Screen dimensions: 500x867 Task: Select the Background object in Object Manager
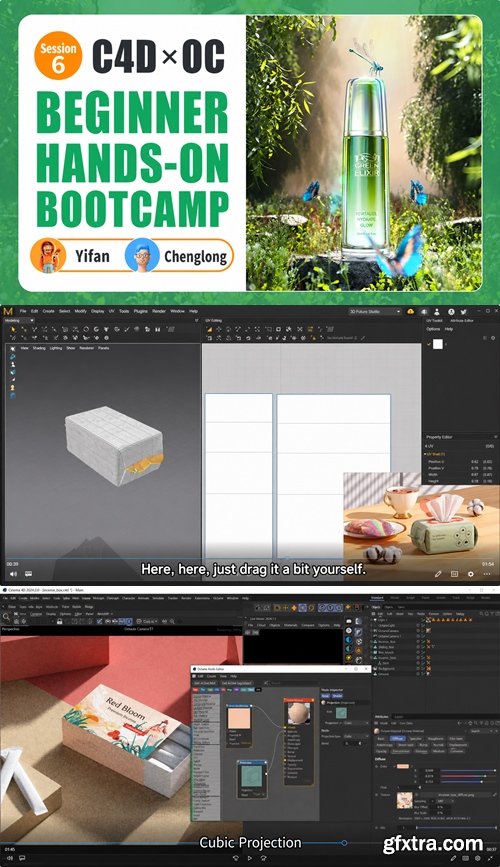point(386,669)
